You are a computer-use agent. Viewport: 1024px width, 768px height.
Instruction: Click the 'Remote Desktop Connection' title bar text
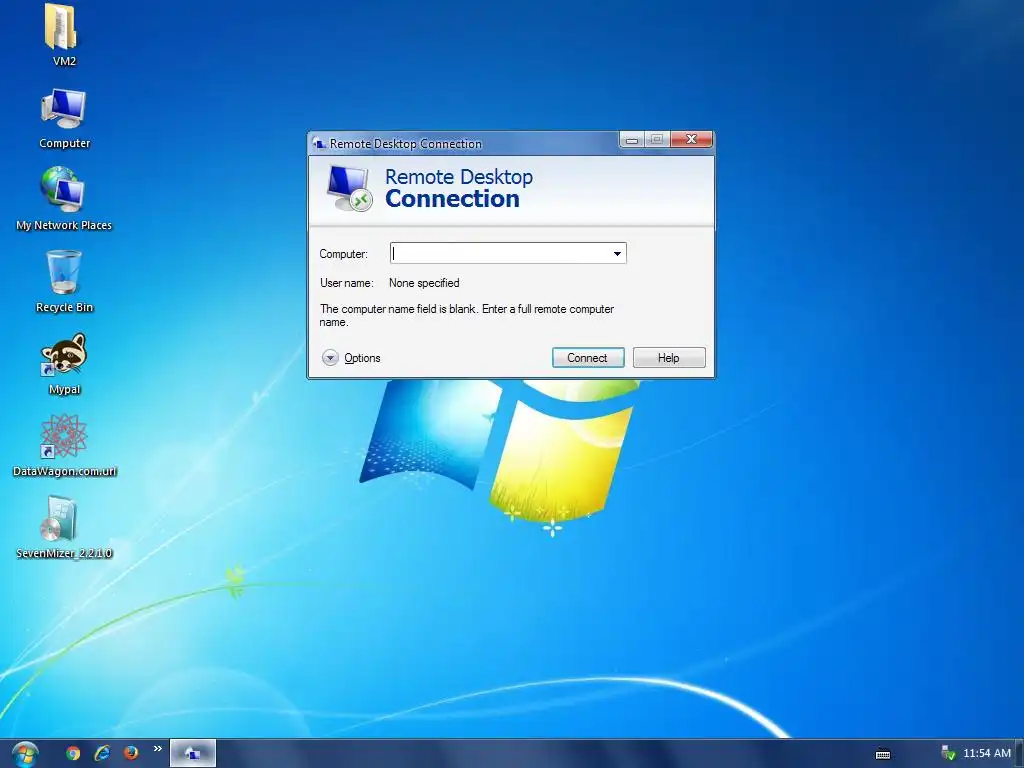pyautogui.click(x=406, y=144)
